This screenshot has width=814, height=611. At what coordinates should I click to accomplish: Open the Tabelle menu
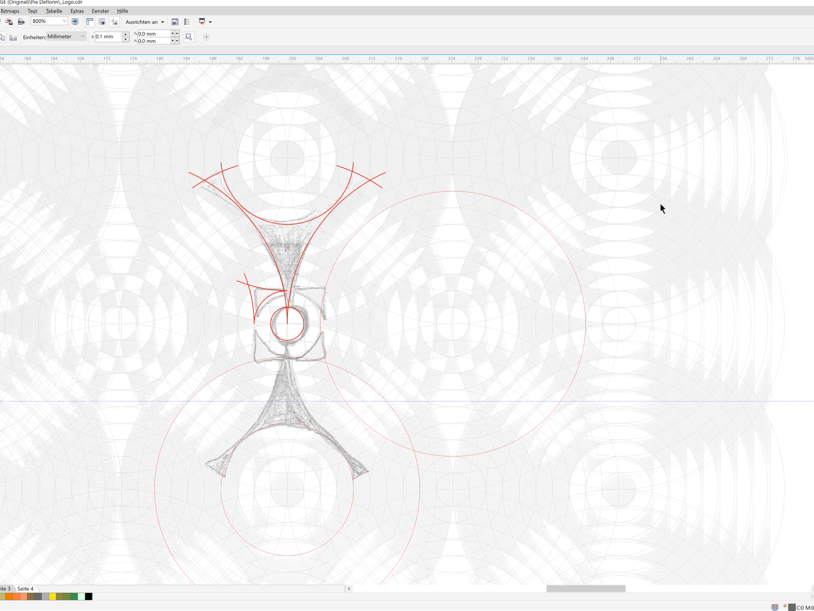[54, 11]
